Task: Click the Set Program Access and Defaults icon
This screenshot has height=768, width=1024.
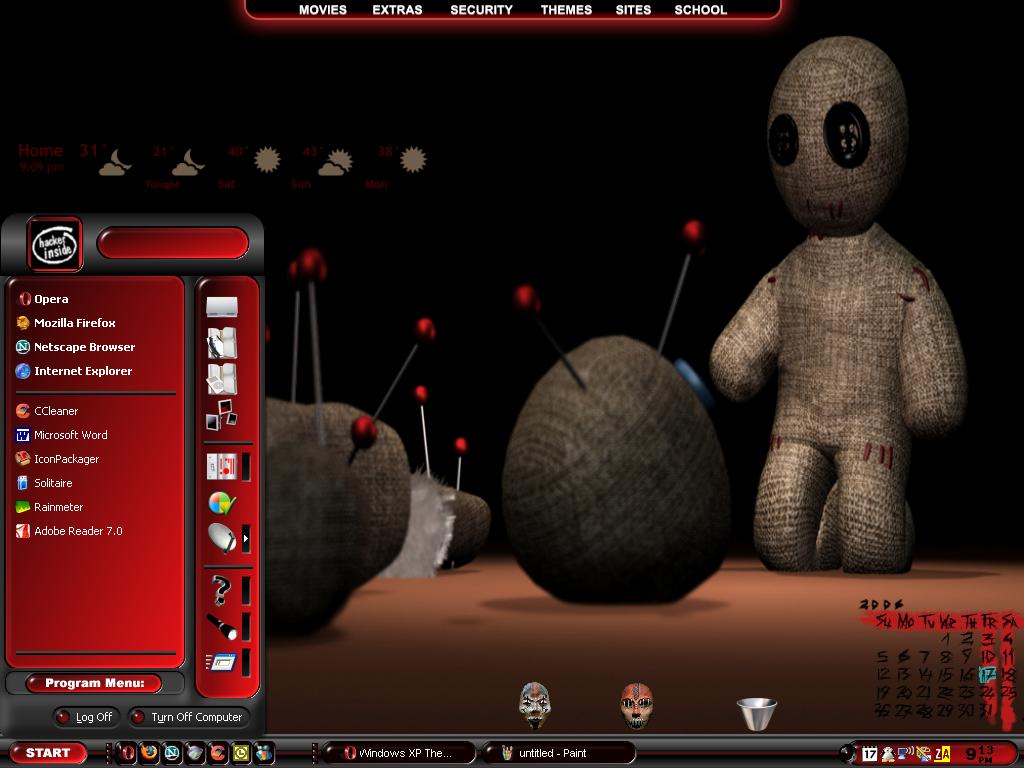Action: click(x=222, y=503)
